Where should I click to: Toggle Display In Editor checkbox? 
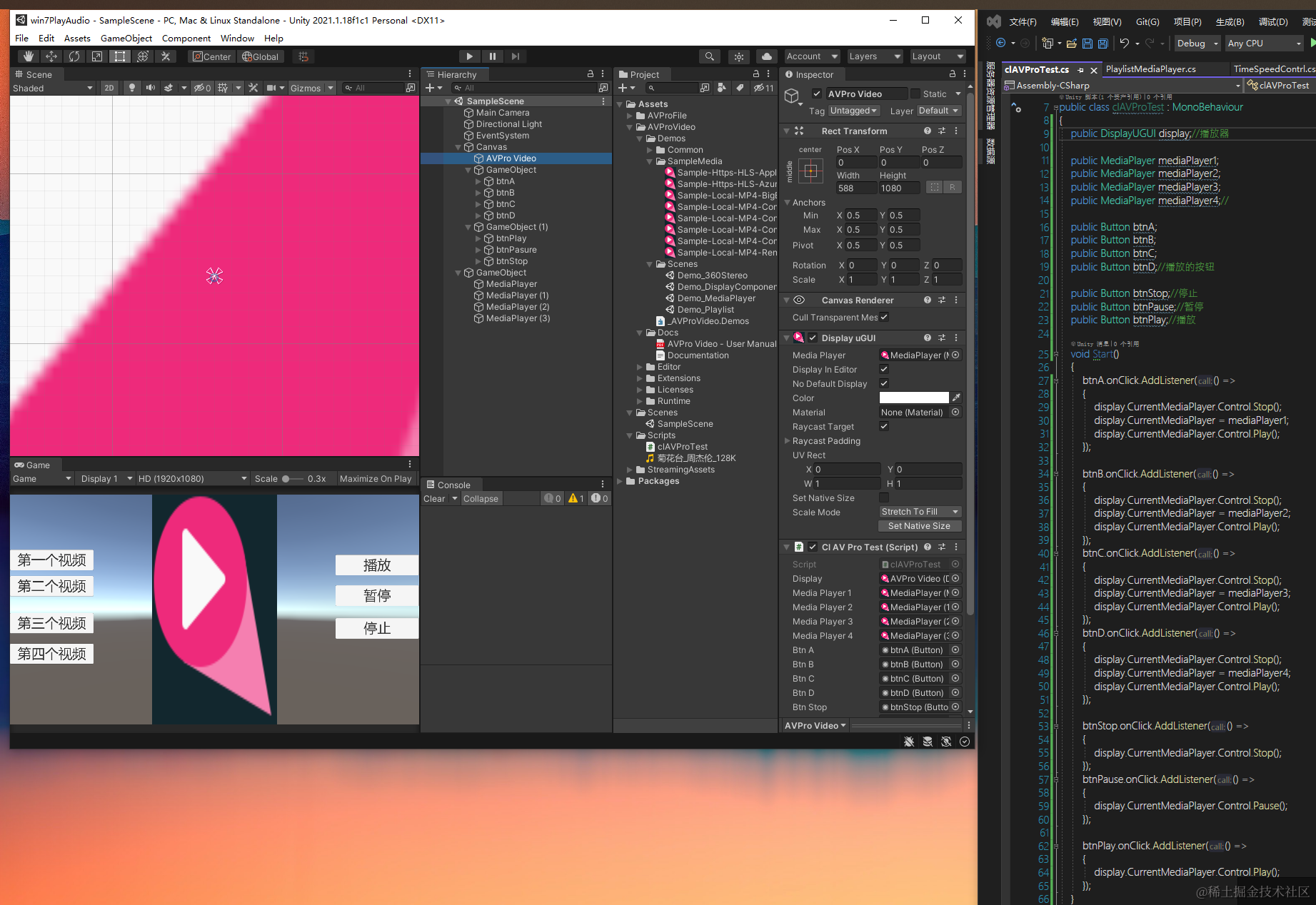884,369
